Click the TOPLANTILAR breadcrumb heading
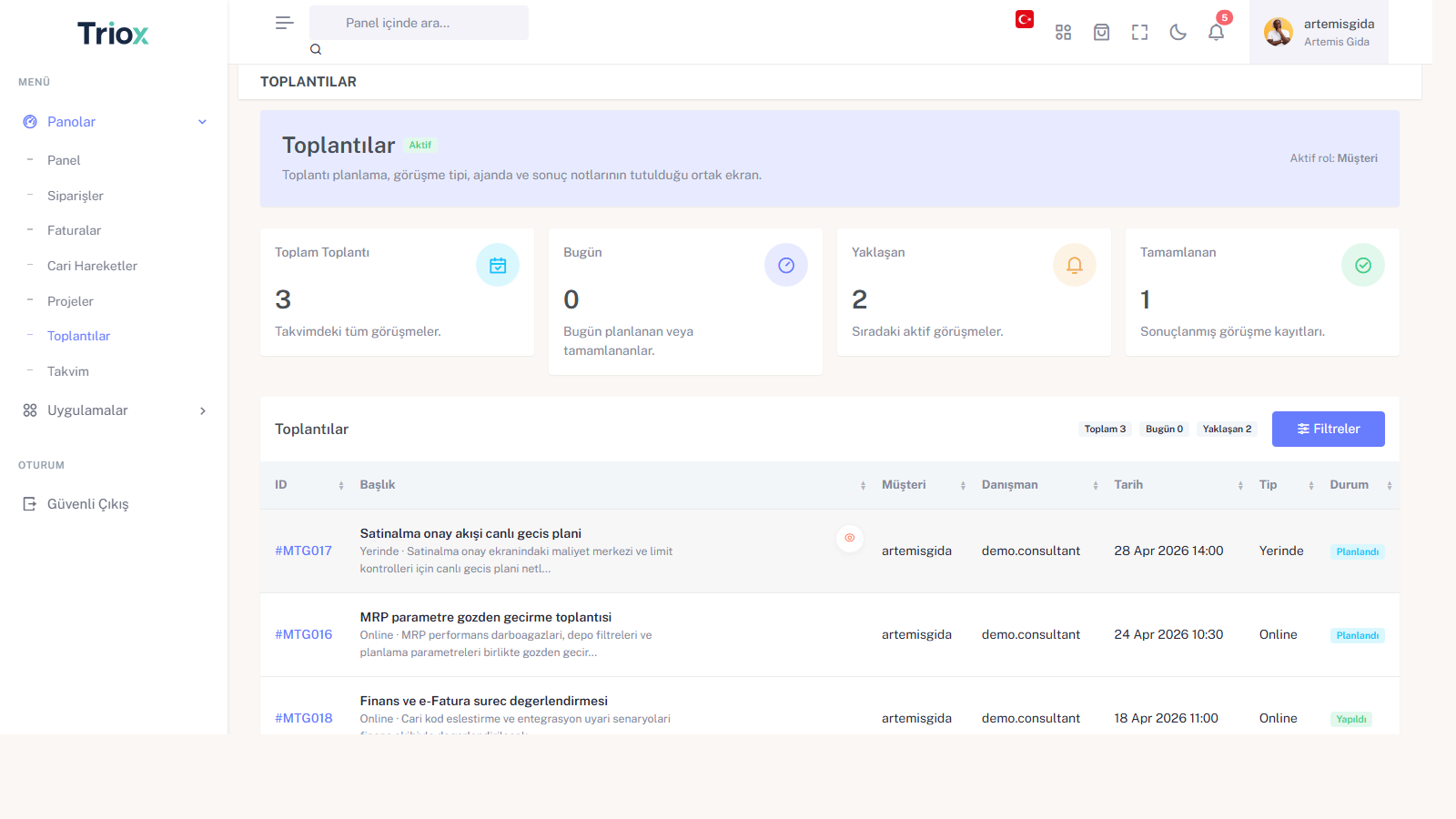Screen dimensions: 1456x819 (x=308, y=82)
